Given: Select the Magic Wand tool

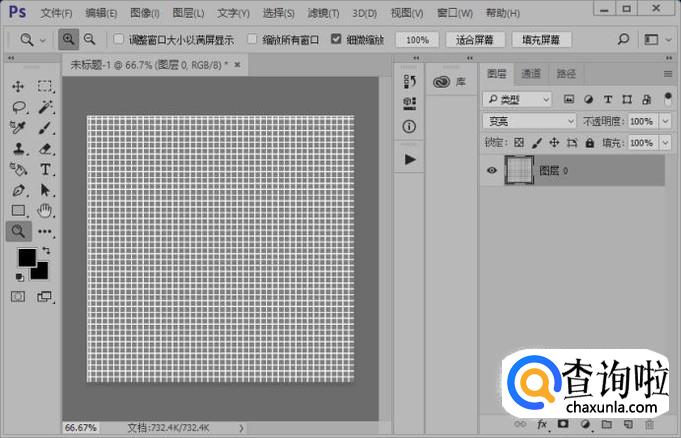Looking at the screenshot, I should (46, 107).
